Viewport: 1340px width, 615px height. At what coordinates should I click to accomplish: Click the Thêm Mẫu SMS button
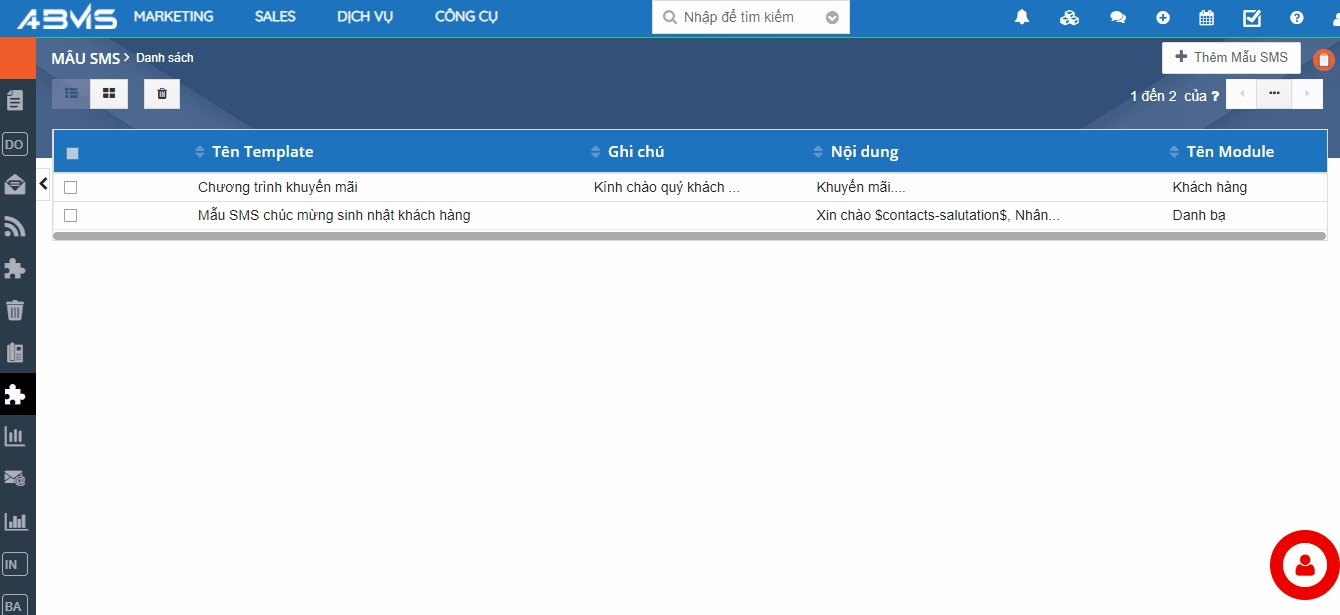click(x=1231, y=58)
